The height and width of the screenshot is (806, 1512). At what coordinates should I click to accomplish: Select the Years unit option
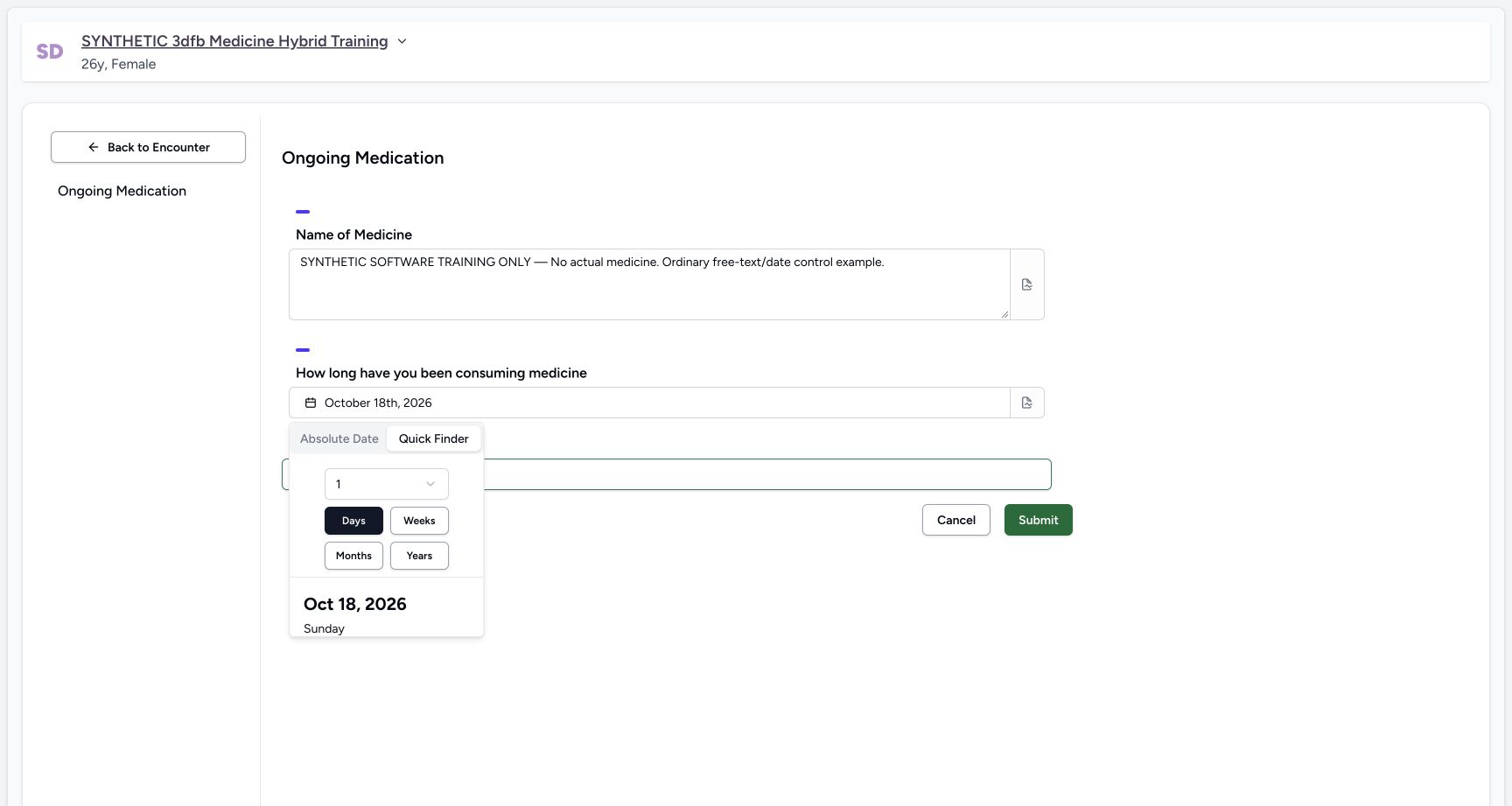pyautogui.click(x=419, y=556)
